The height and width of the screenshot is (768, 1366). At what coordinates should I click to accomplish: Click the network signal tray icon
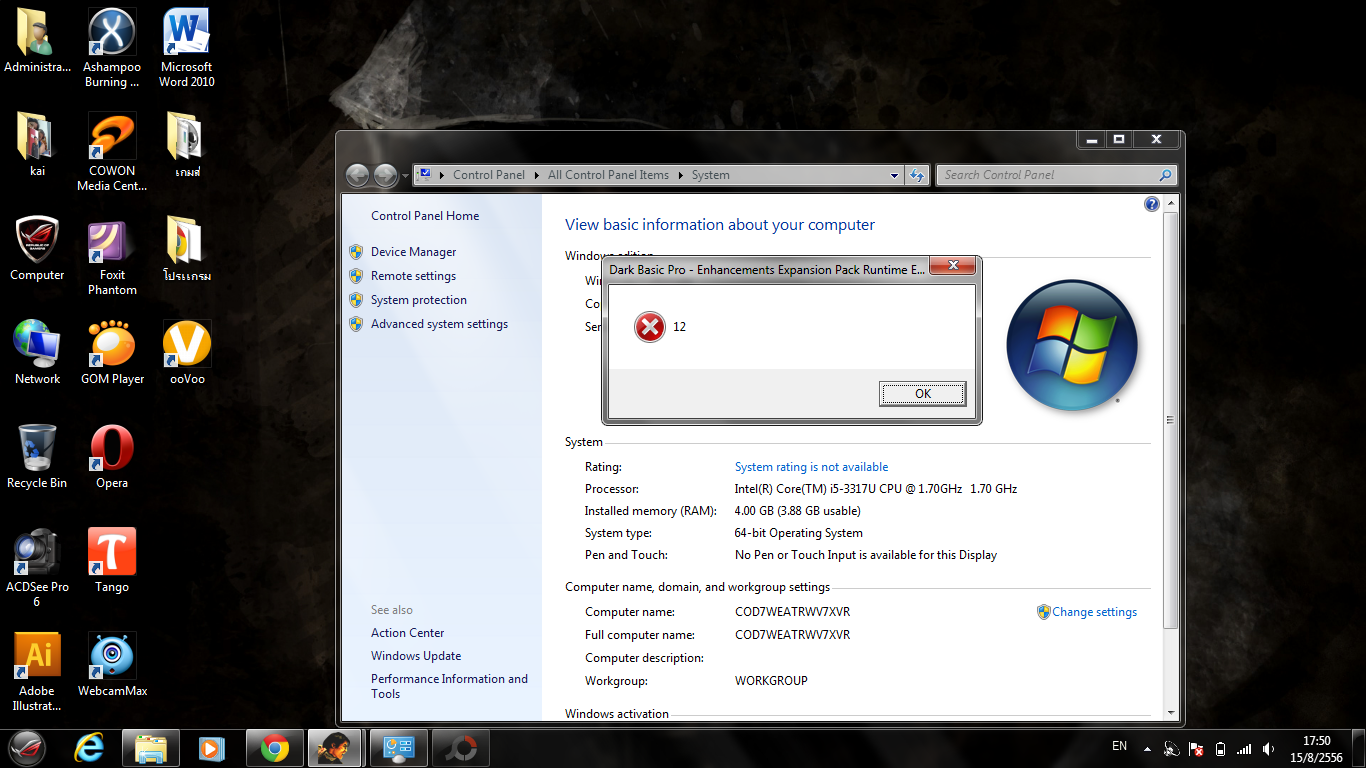pyautogui.click(x=1244, y=749)
